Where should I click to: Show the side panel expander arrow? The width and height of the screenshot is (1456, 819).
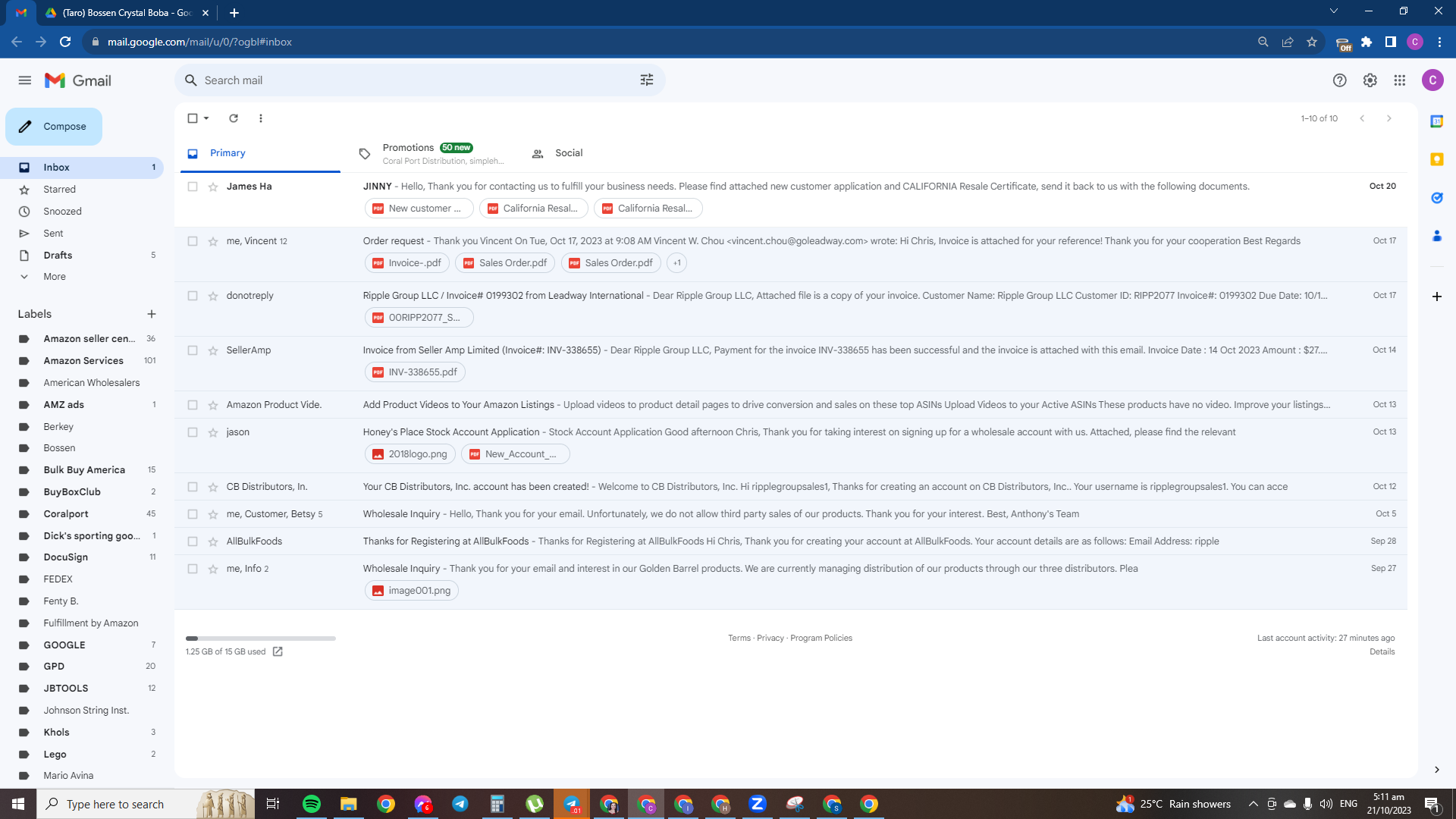[1436, 770]
